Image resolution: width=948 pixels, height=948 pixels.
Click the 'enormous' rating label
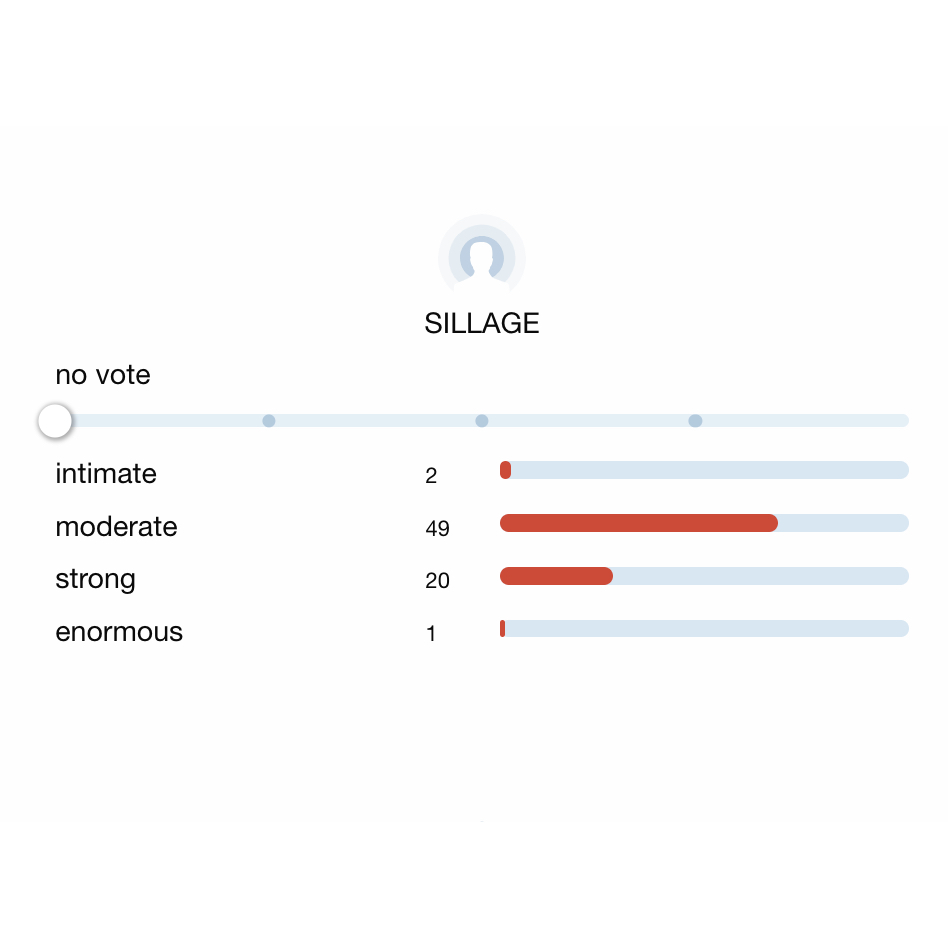[119, 633]
